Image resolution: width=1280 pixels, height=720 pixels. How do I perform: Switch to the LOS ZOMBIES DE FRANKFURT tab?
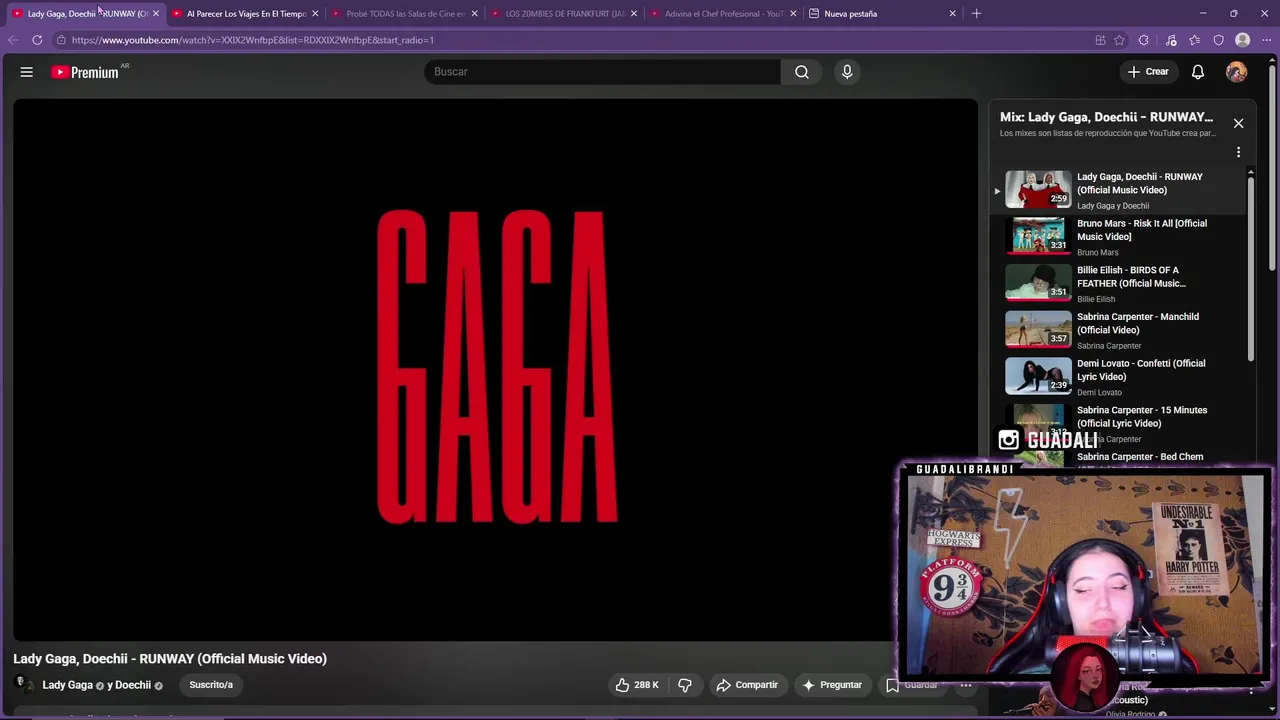(563, 14)
